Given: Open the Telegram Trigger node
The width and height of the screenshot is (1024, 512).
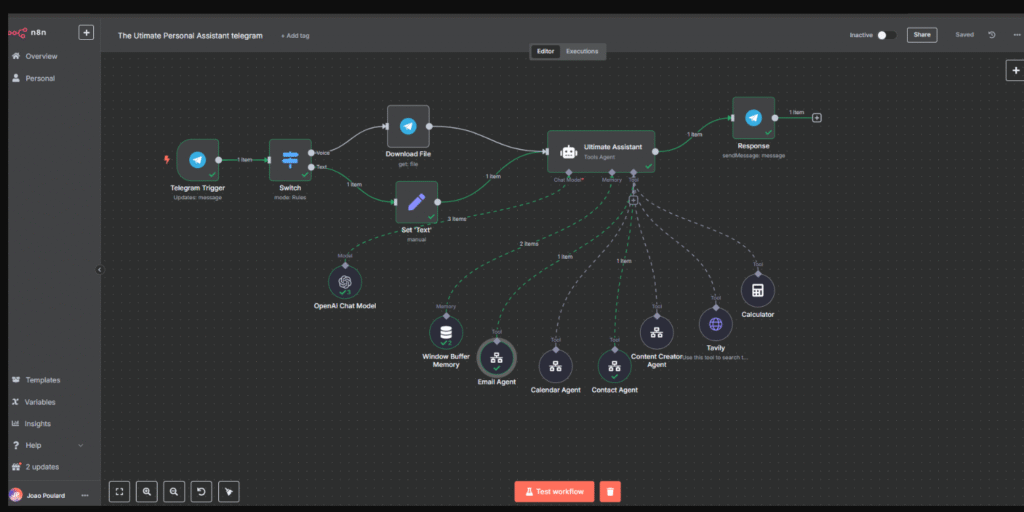Looking at the screenshot, I should pos(198,160).
